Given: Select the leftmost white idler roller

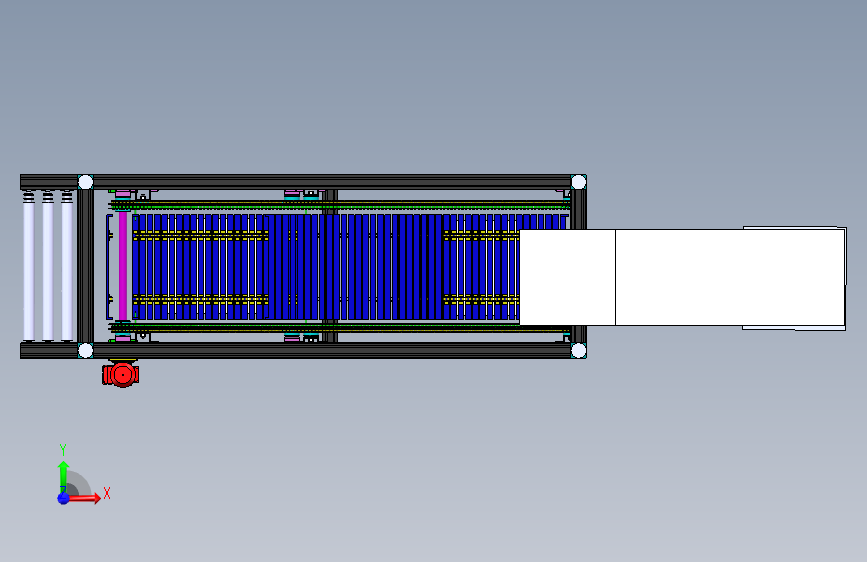Looking at the screenshot, I should 29,266.
